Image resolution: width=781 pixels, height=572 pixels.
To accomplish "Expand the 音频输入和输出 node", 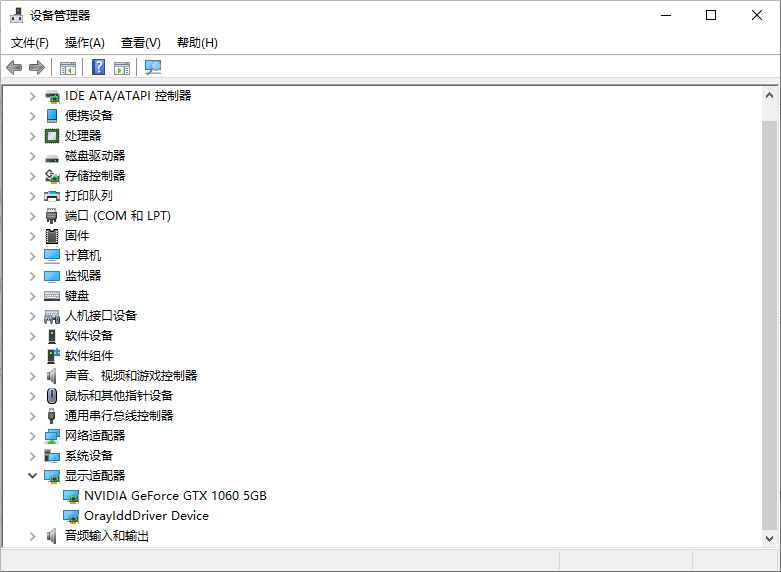I will [32, 536].
